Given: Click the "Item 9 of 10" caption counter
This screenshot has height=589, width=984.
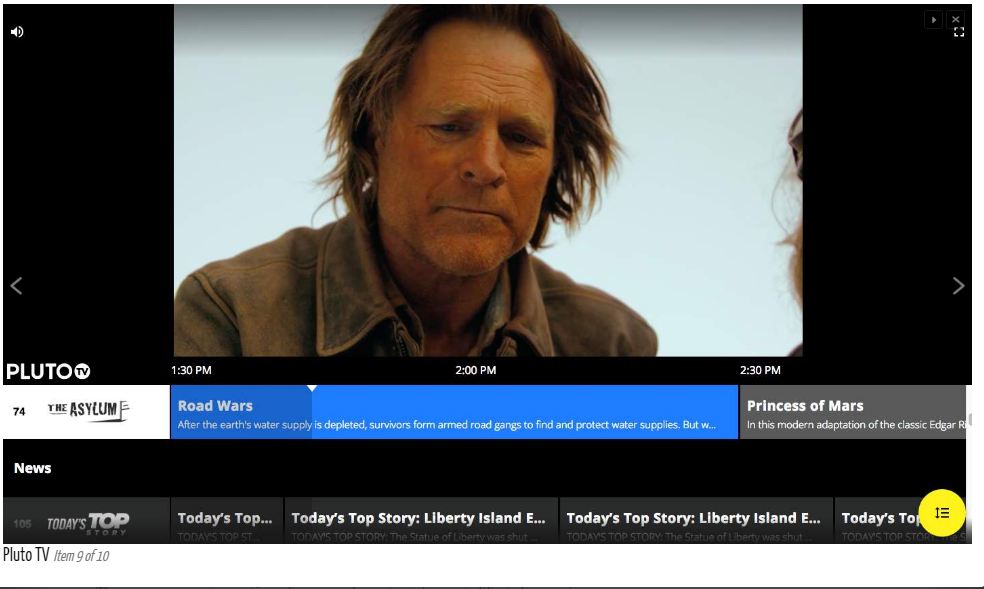Looking at the screenshot, I should point(82,556).
